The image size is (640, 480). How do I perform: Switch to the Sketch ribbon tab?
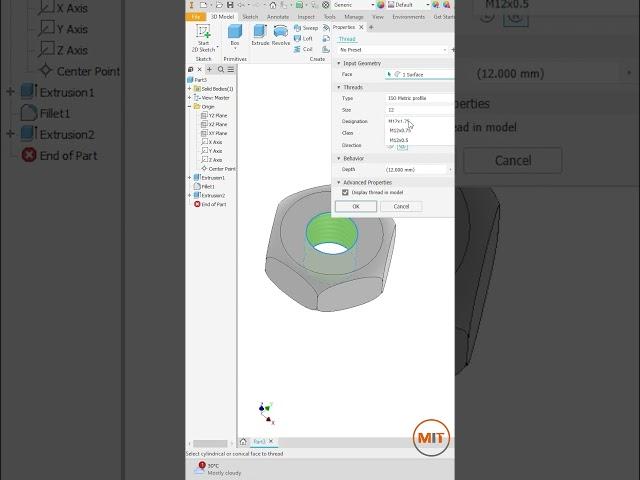pos(250,17)
